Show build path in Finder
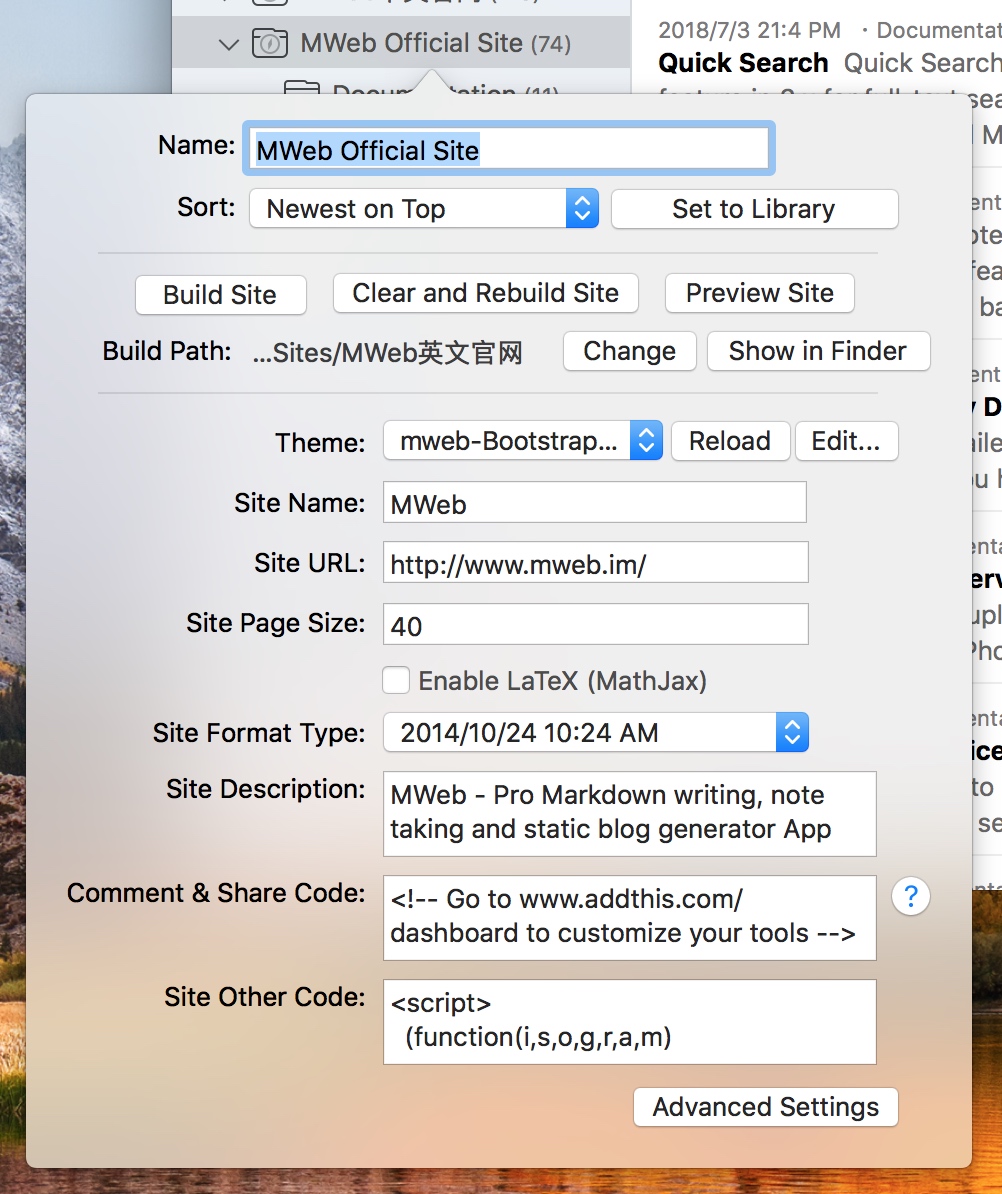The width and height of the screenshot is (1002, 1194). coord(817,351)
